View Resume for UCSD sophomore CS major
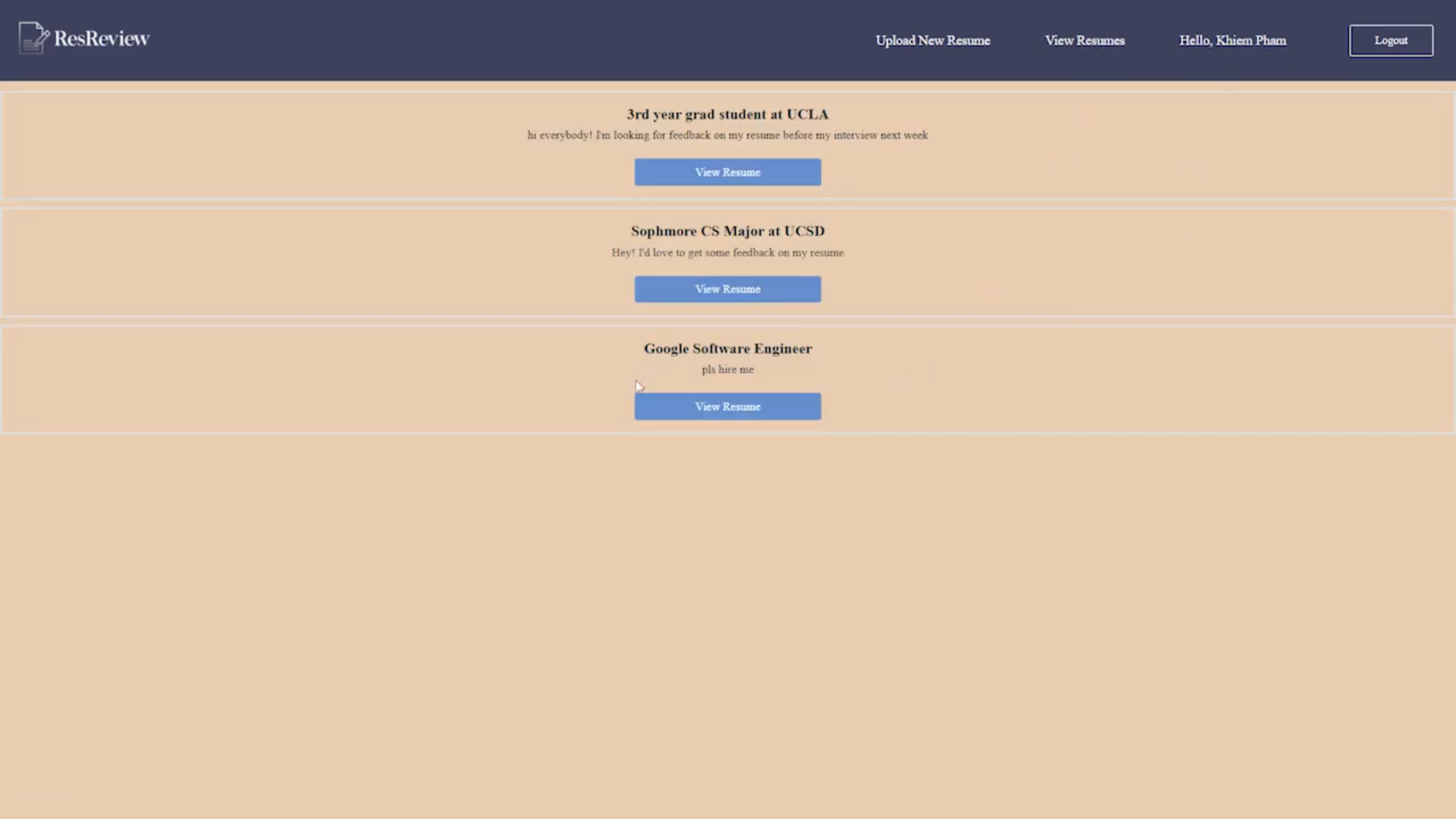The image size is (1456, 819). coord(727,289)
